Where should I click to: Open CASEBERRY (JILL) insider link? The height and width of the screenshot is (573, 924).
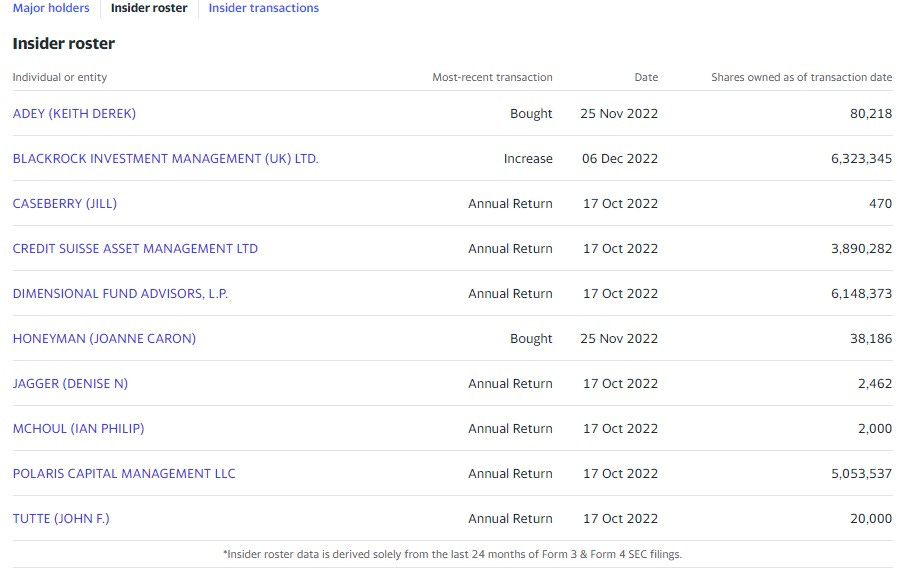(x=65, y=203)
